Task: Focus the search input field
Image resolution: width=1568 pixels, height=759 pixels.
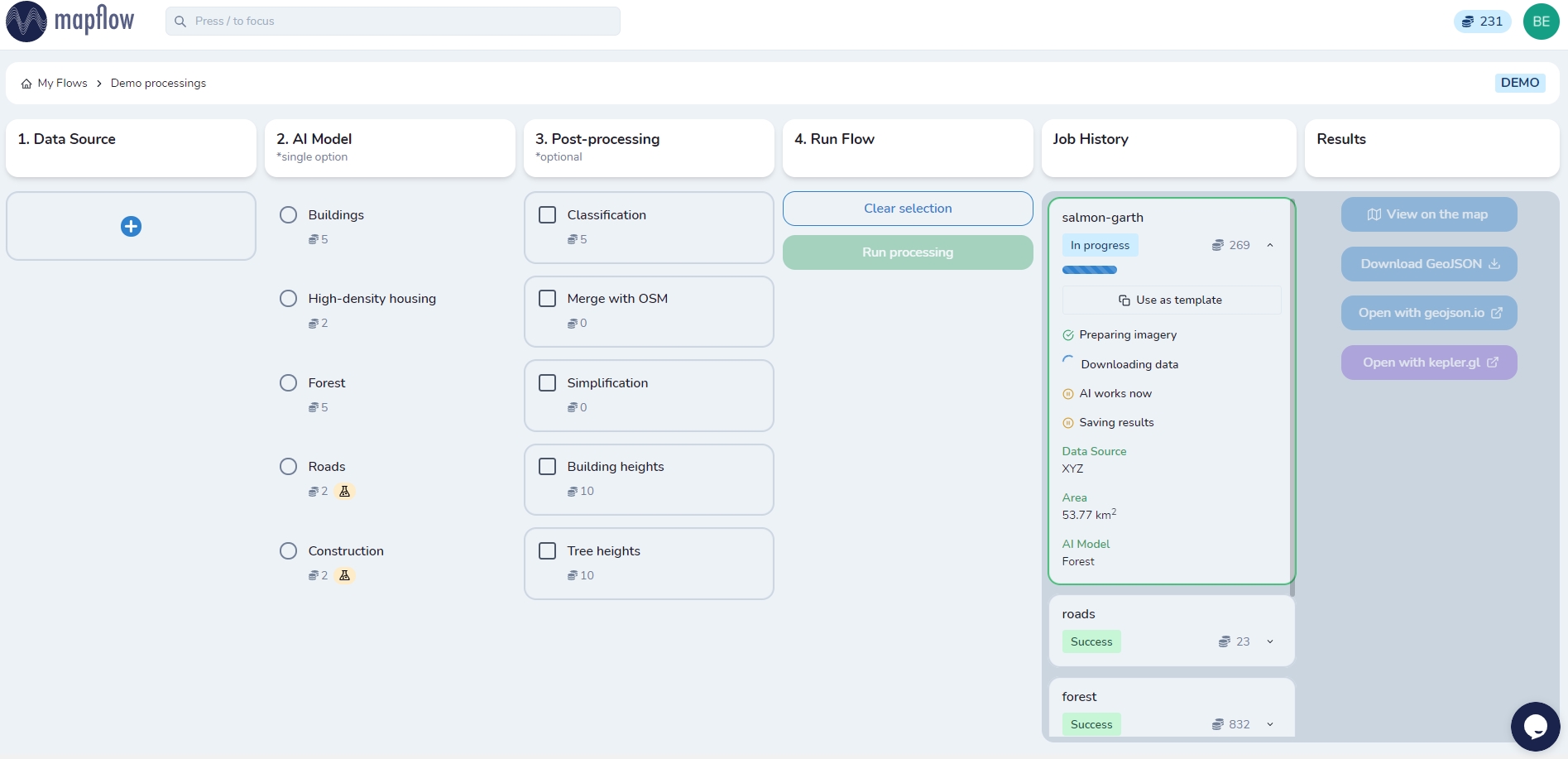Action: point(393,22)
